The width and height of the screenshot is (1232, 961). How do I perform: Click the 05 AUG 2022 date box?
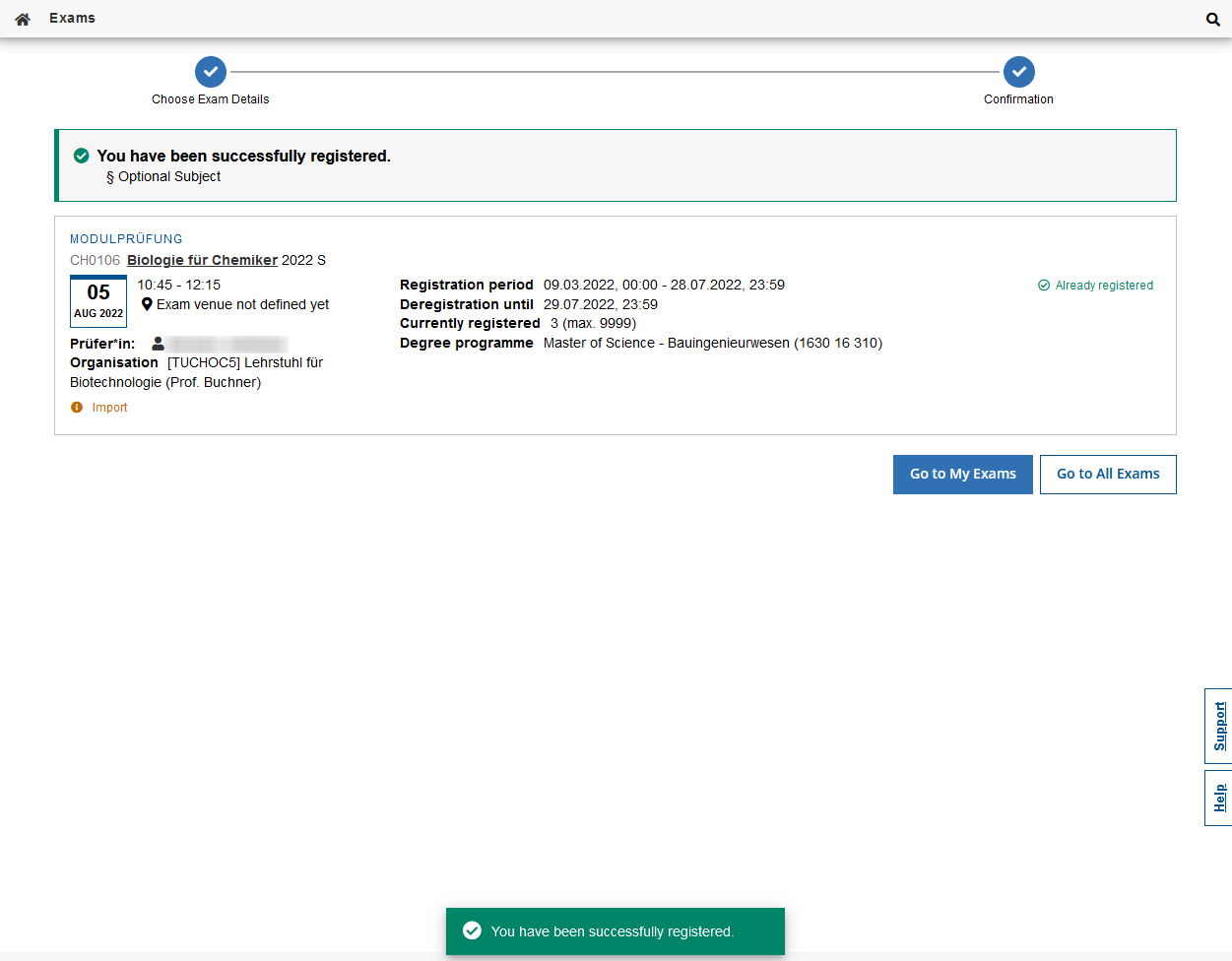pos(98,301)
